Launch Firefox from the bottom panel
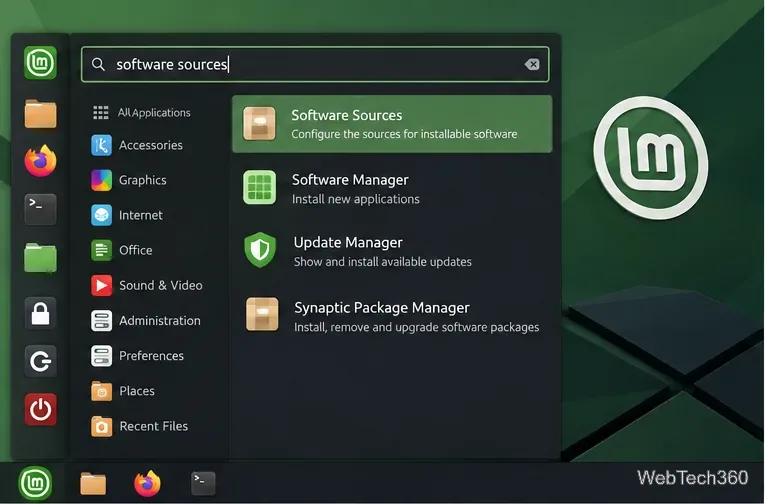The height and width of the screenshot is (504, 765). tap(147, 484)
